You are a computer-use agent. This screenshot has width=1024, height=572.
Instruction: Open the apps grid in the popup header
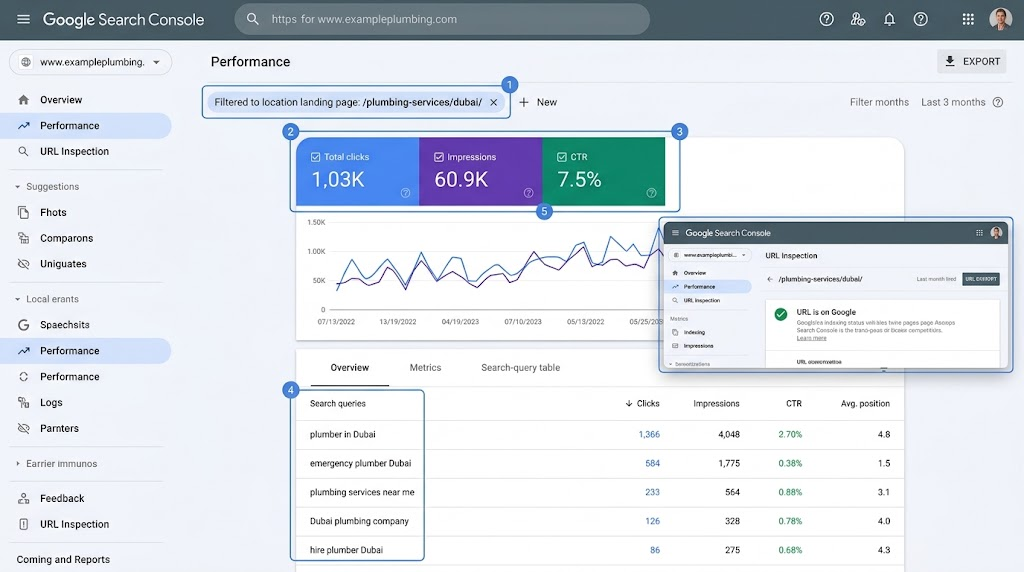(x=979, y=232)
